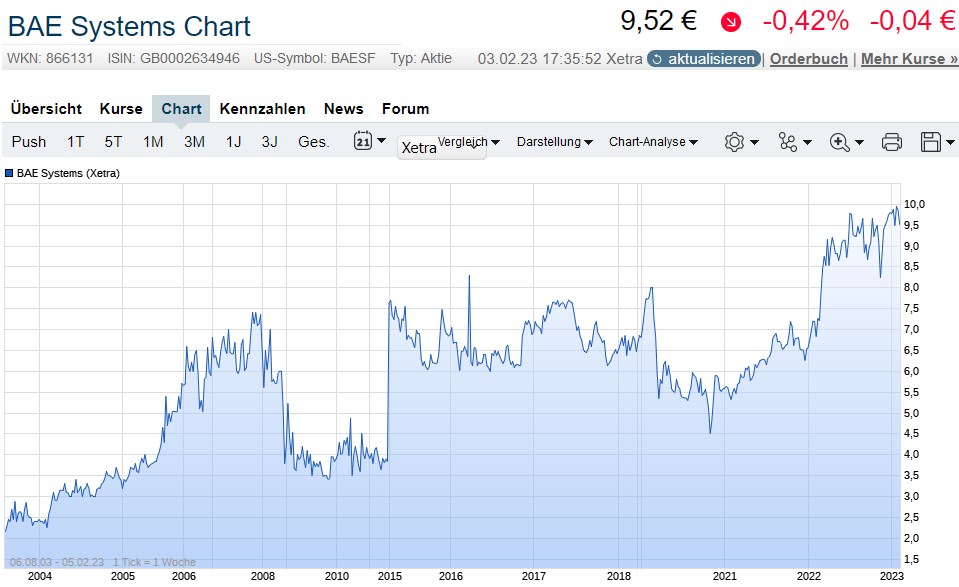Switch to the Übersicht tab
Image resolution: width=959 pixels, height=587 pixels.
click(x=46, y=109)
